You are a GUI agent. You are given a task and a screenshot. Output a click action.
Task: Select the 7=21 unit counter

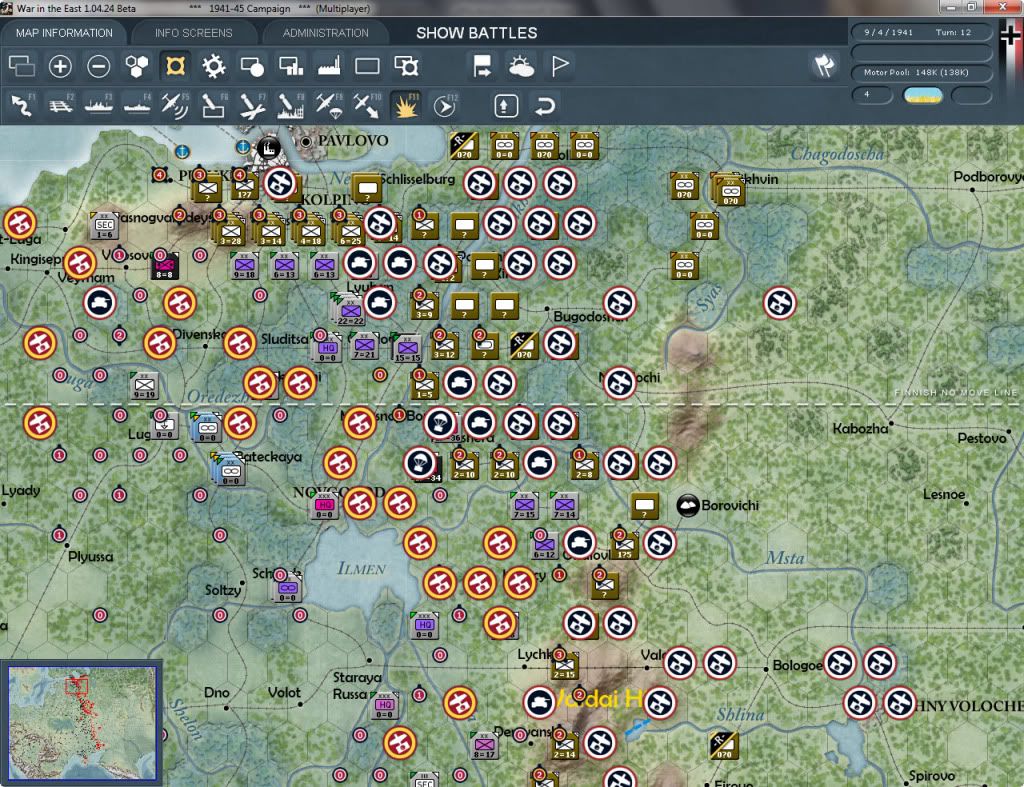coord(364,346)
